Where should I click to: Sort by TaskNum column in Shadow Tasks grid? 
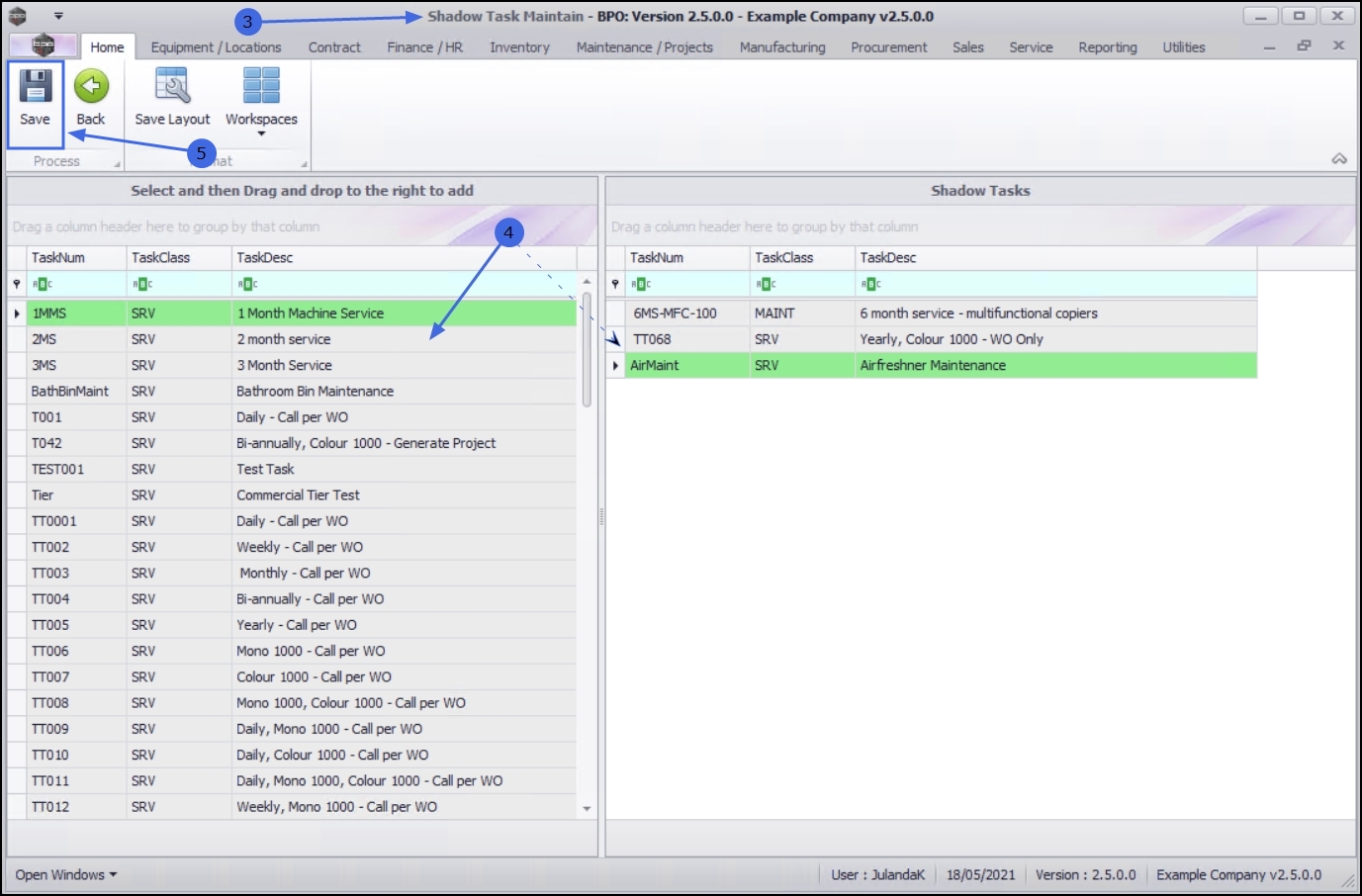coord(688,258)
